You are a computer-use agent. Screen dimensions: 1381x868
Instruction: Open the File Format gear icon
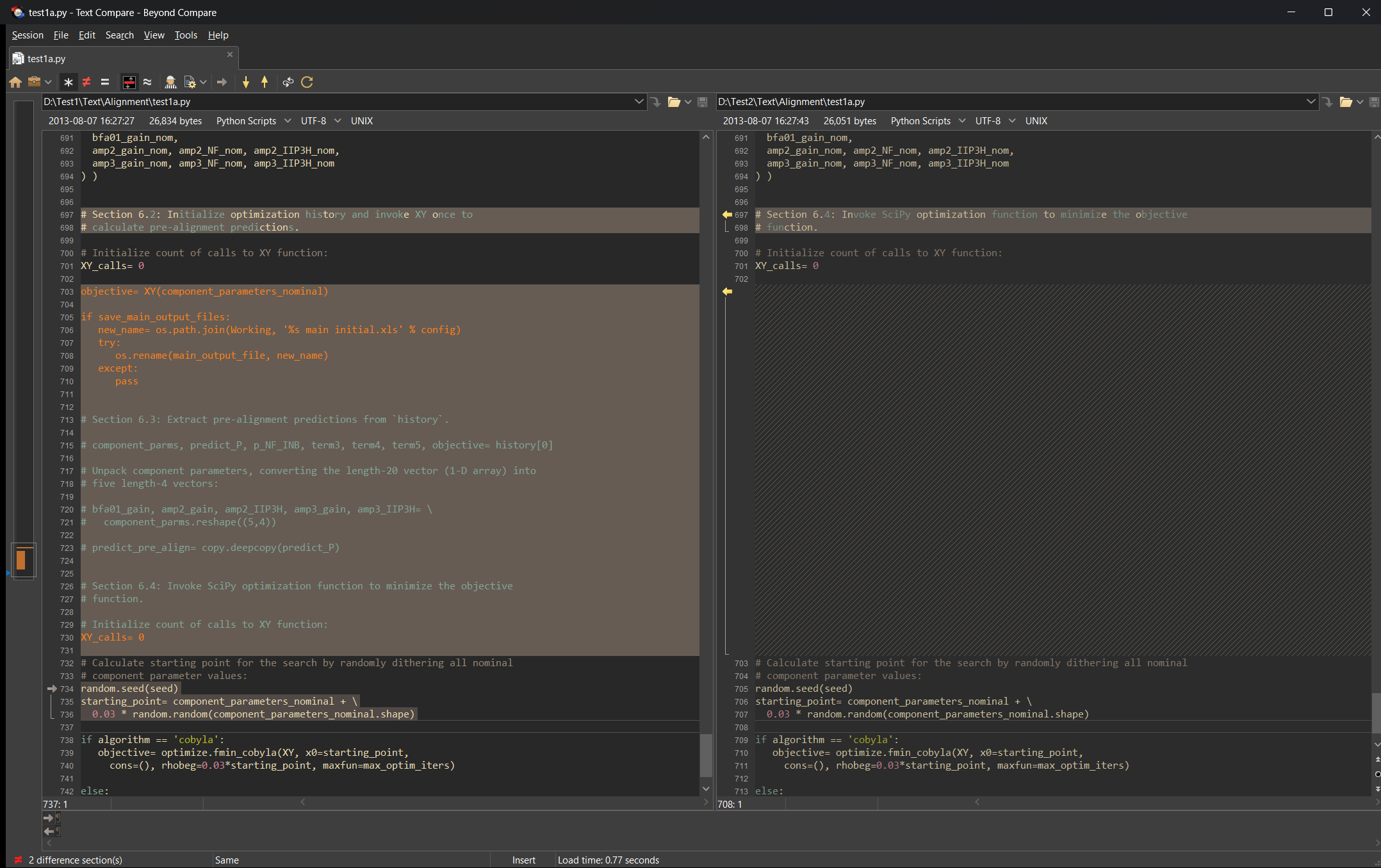click(x=190, y=82)
